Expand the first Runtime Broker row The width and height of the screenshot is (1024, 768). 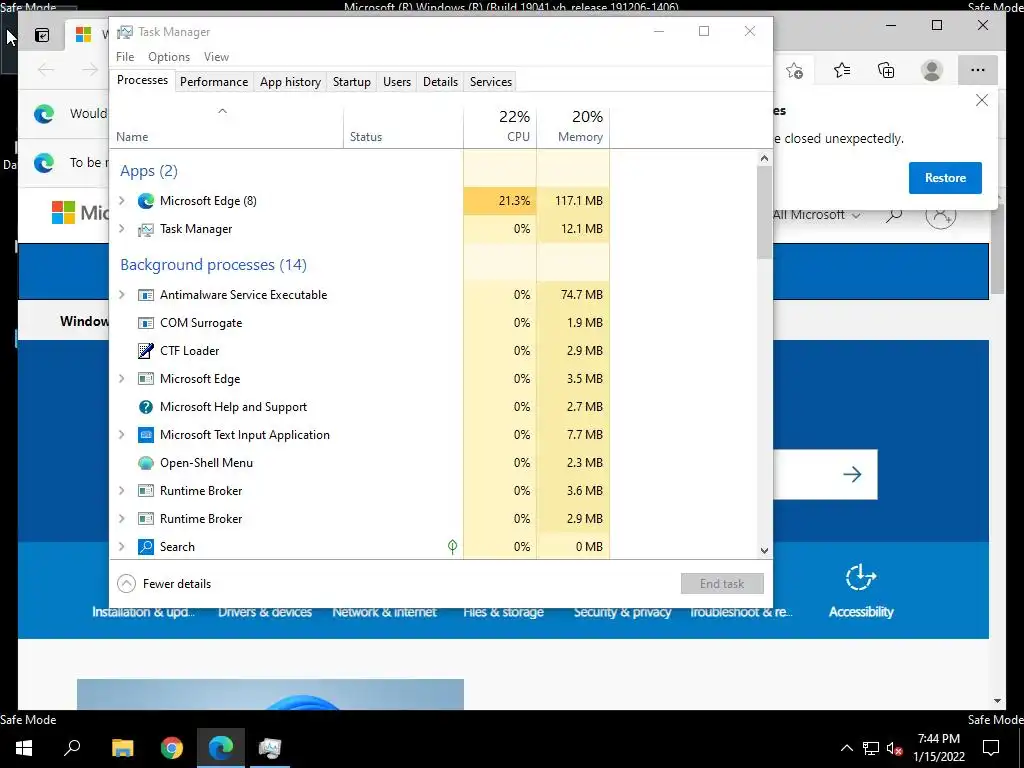121,490
